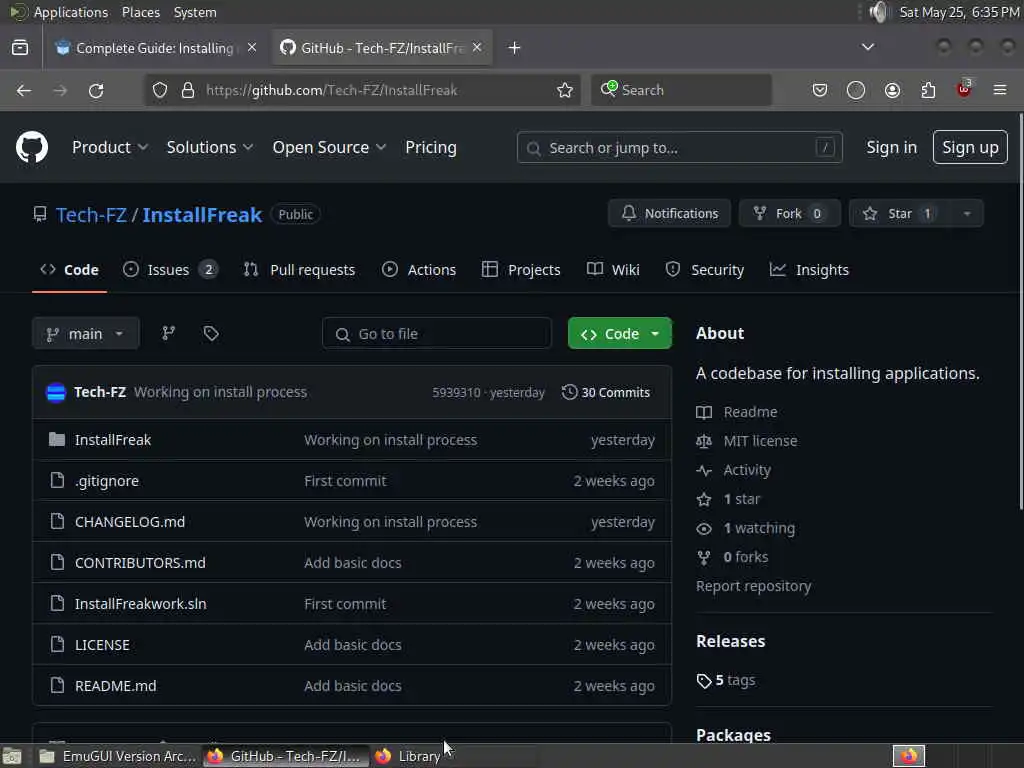Go back using the browser back arrow
The height and width of the screenshot is (768, 1024).
point(24,90)
